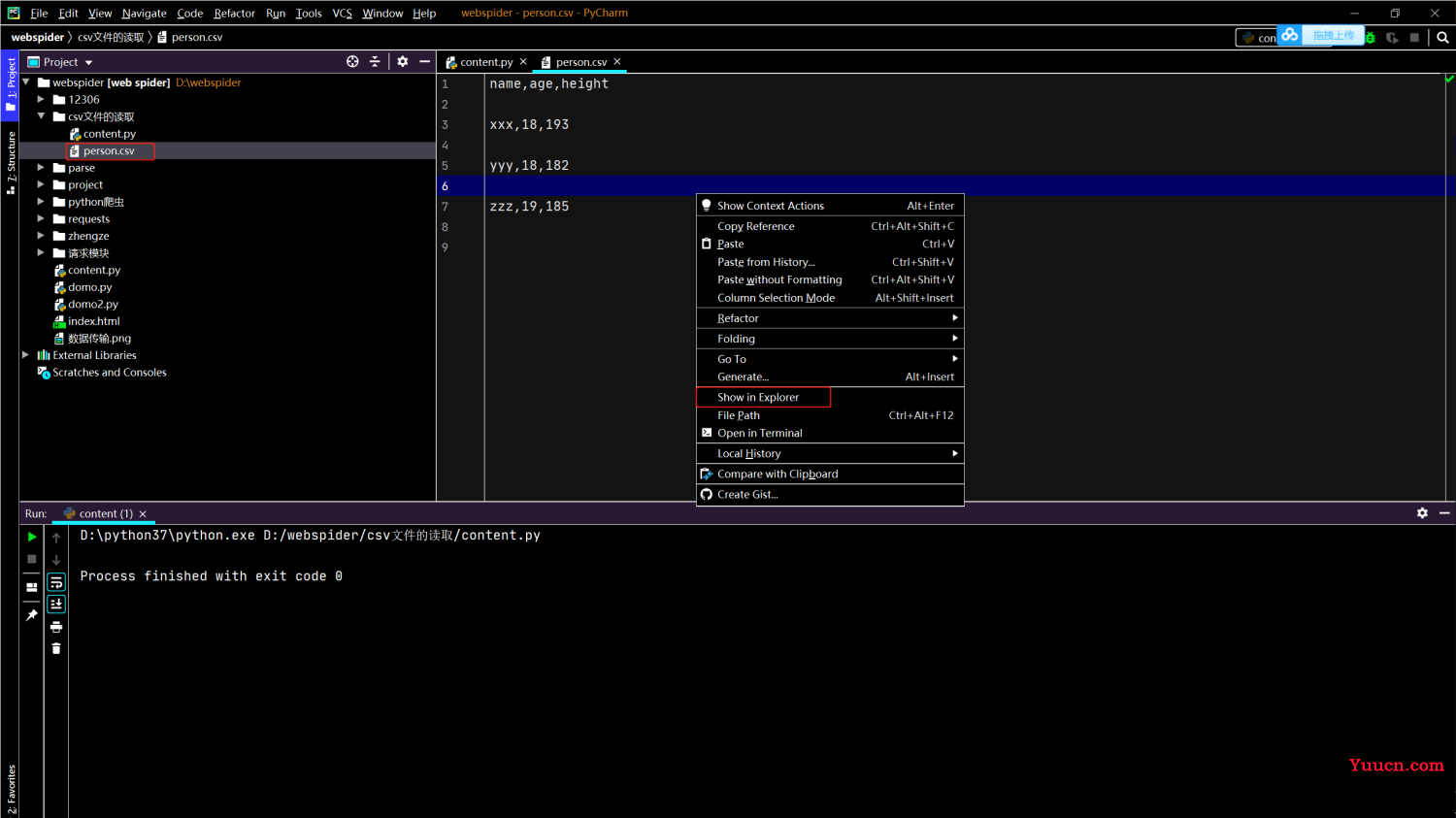1456x818 pixels.
Task: Choose Paste in context menu
Action: [830, 244]
